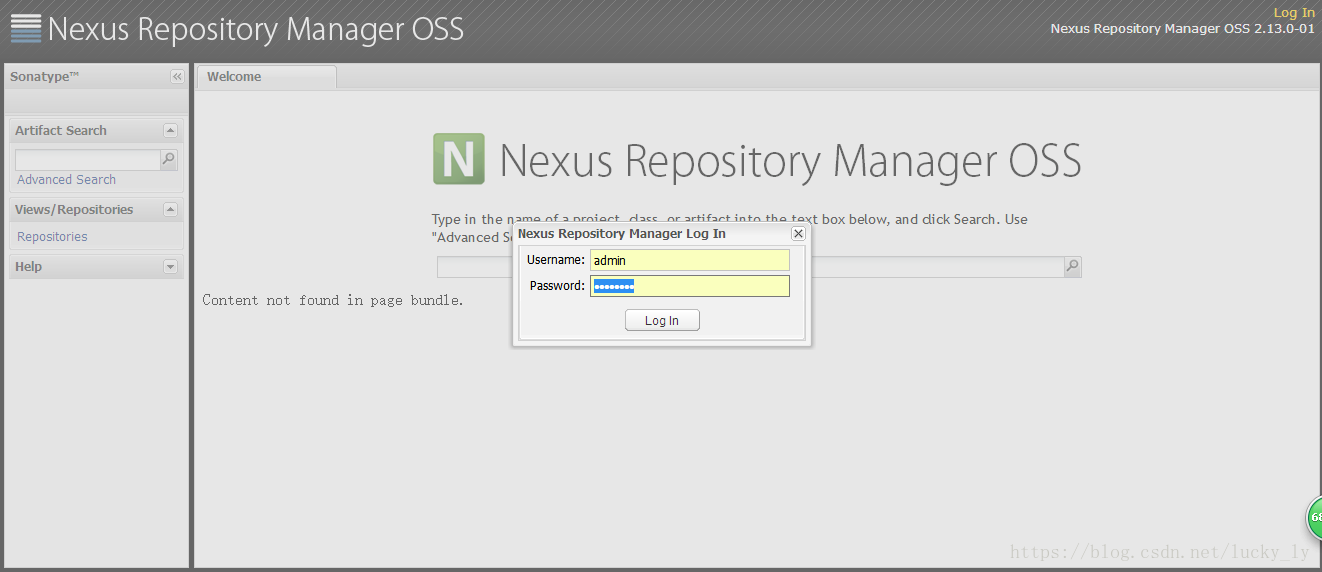The image size is (1322, 572).
Task: Click the Sonatype panel title
Action: point(45,77)
